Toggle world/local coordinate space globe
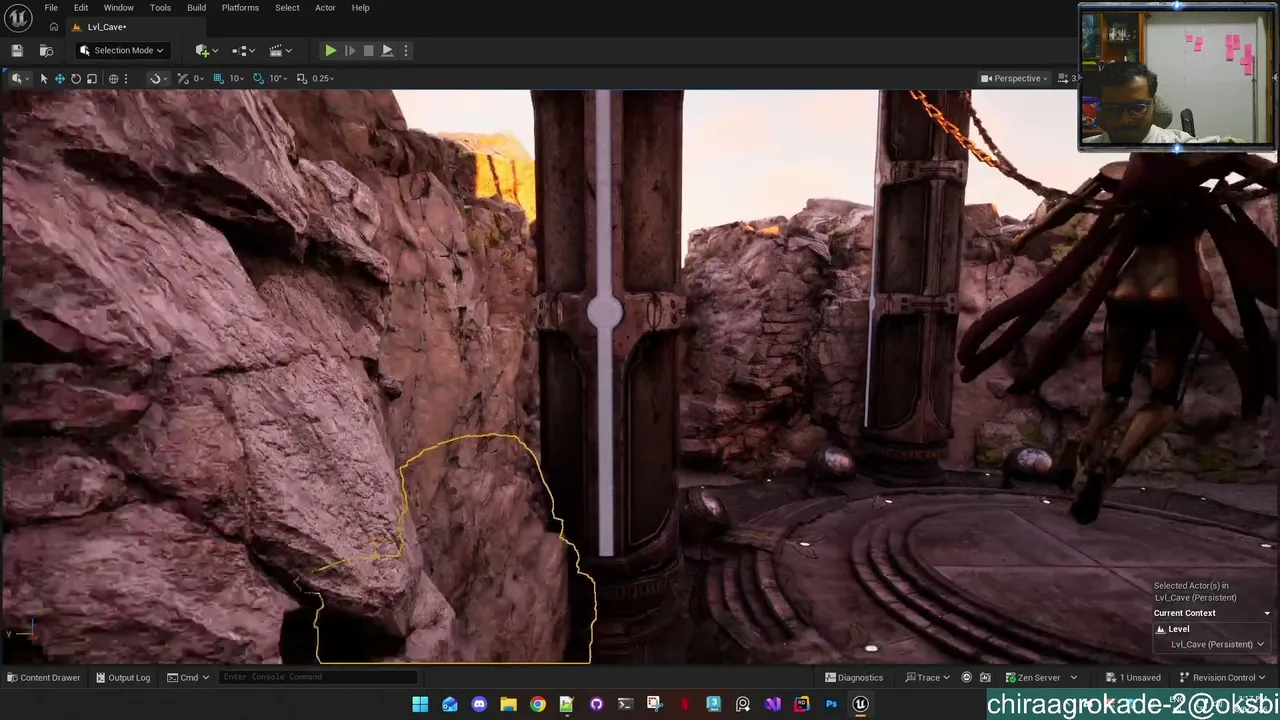 pyautogui.click(x=113, y=78)
